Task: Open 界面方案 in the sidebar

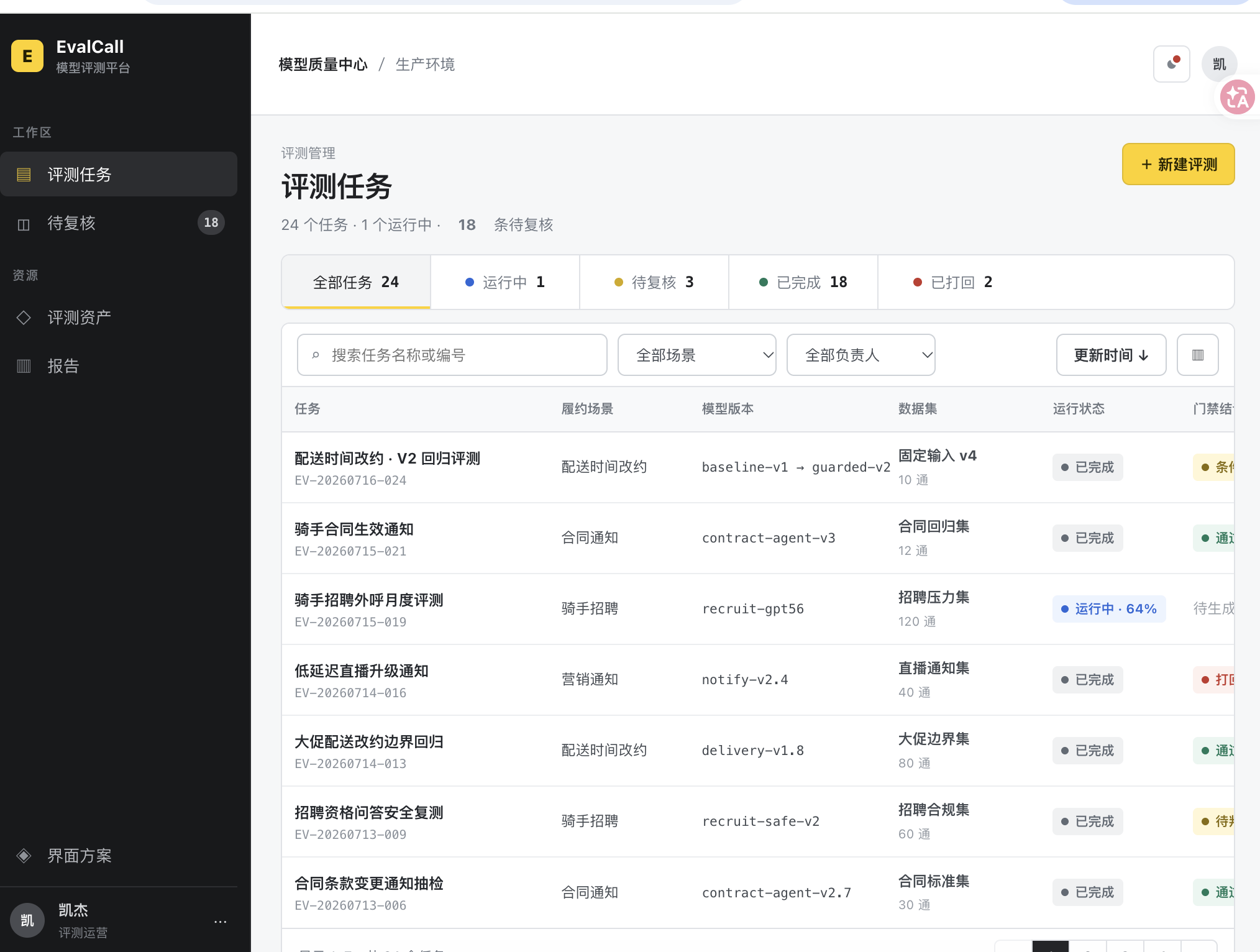Action: (119, 856)
